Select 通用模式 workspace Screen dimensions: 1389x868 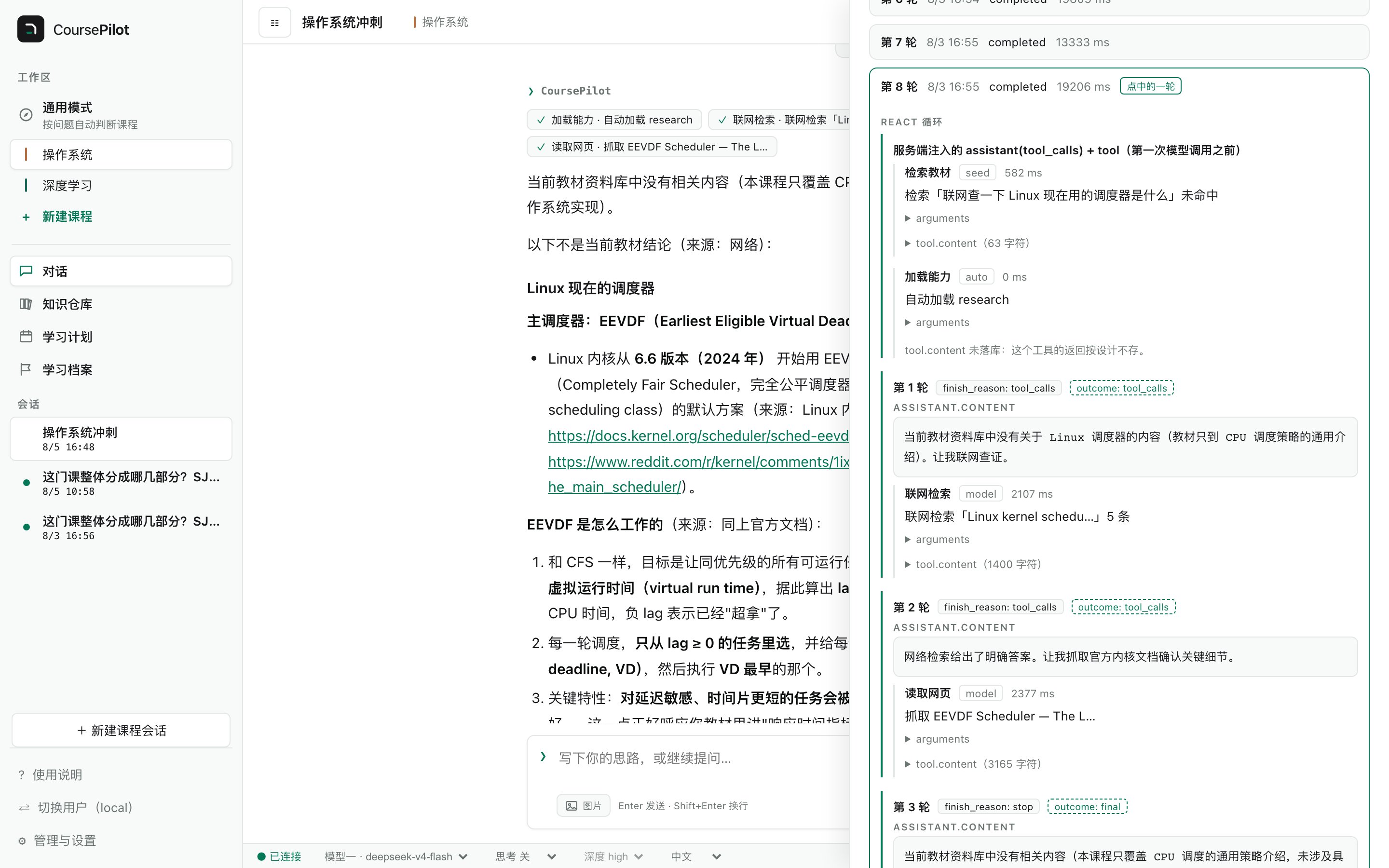point(121,115)
